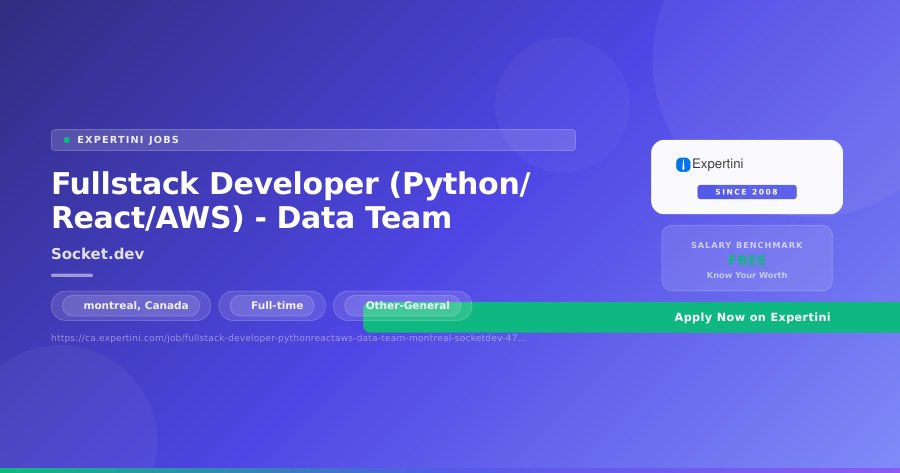Click the Expertini logo icon
The height and width of the screenshot is (473, 900).
(x=682, y=164)
